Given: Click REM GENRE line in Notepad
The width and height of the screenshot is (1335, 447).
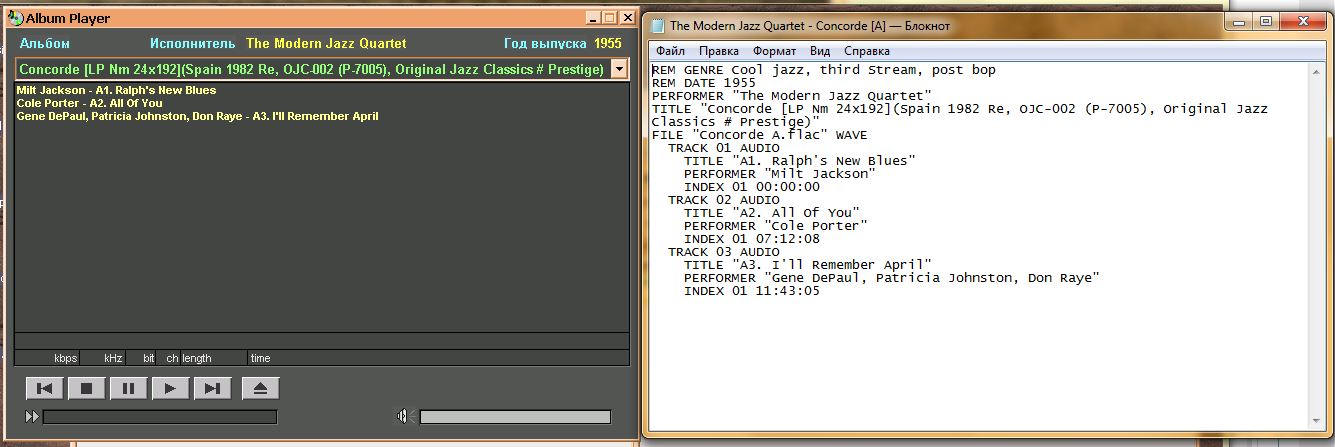Looking at the screenshot, I should (824, 70).
